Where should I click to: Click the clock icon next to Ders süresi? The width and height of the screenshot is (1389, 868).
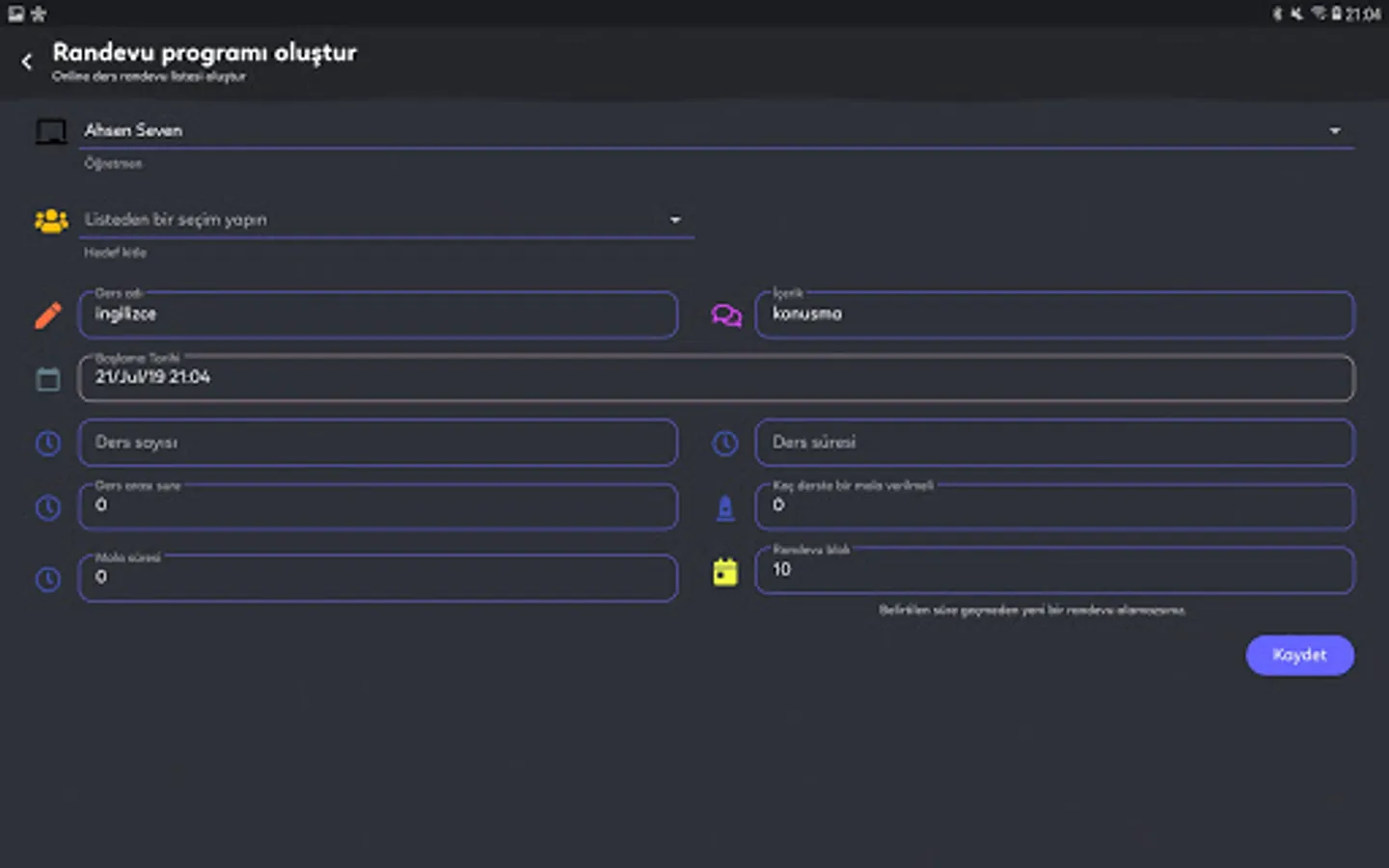click(725, 443)
